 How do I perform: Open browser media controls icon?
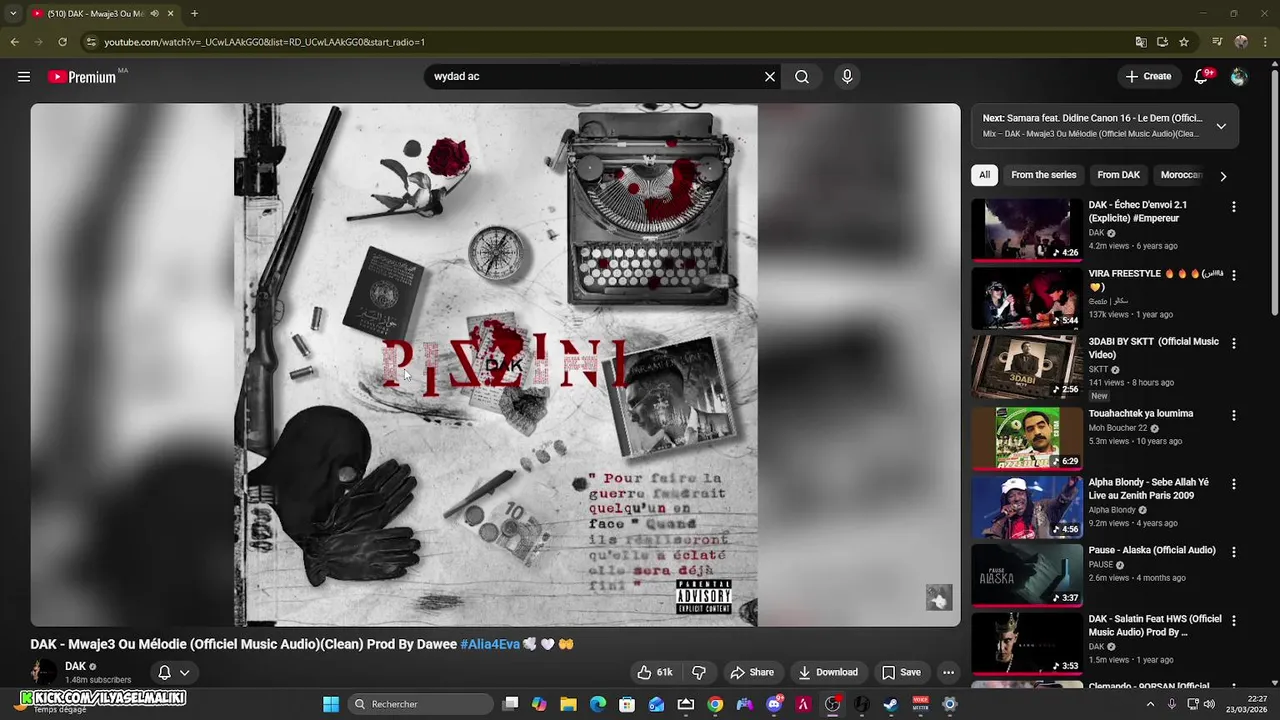click(x=1217, y=42)
